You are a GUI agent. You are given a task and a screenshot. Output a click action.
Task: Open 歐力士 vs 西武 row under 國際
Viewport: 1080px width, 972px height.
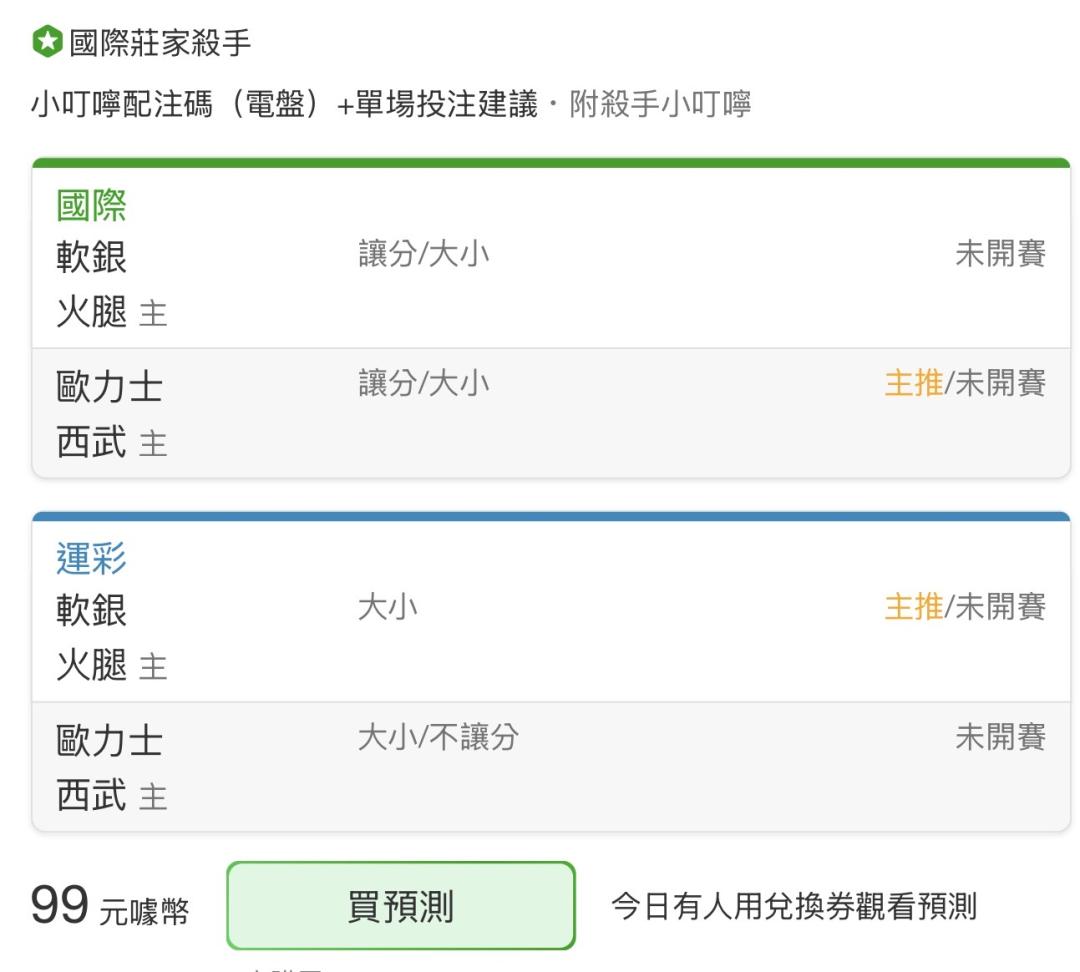[551, 413]
